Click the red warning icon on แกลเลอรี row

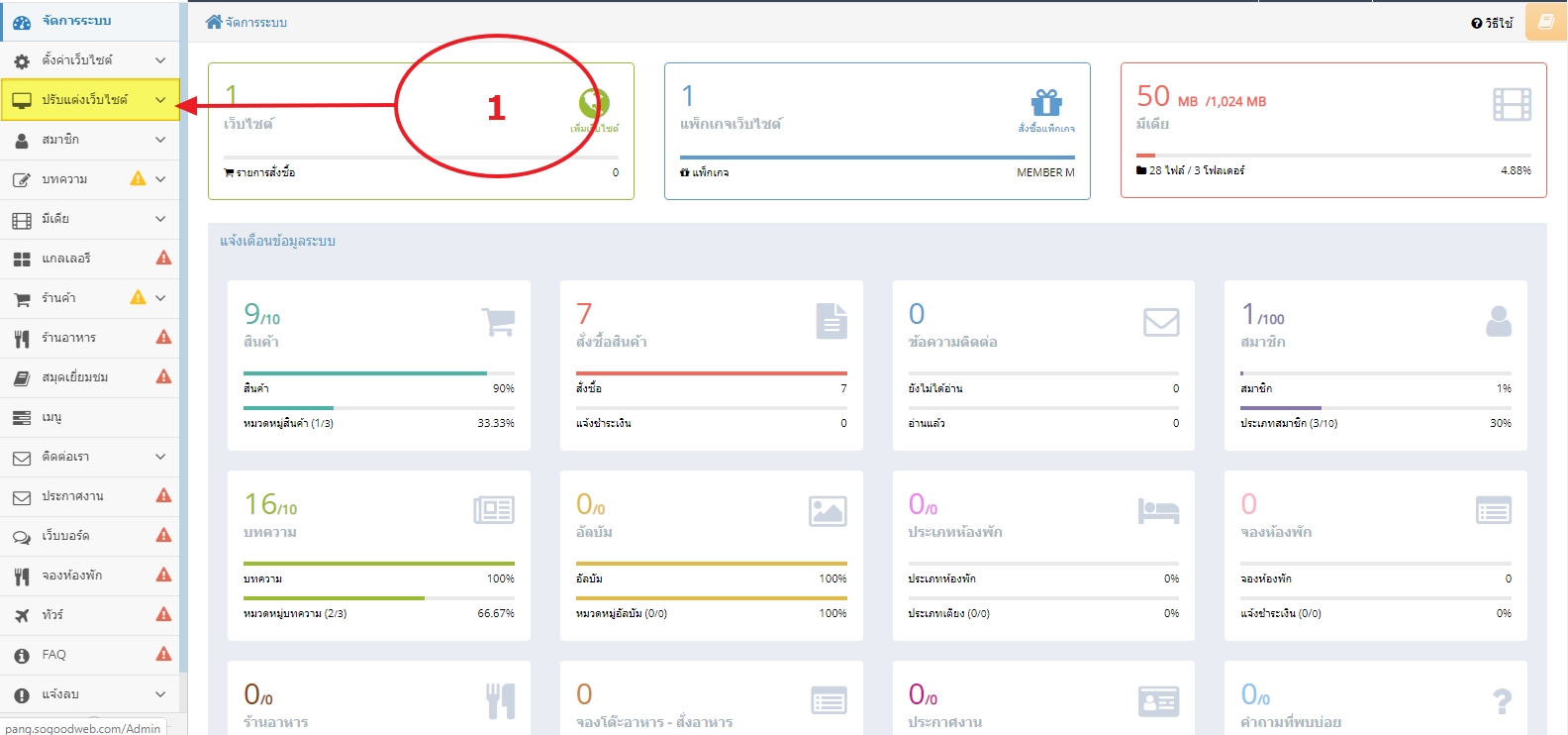[x=164, y=258]
